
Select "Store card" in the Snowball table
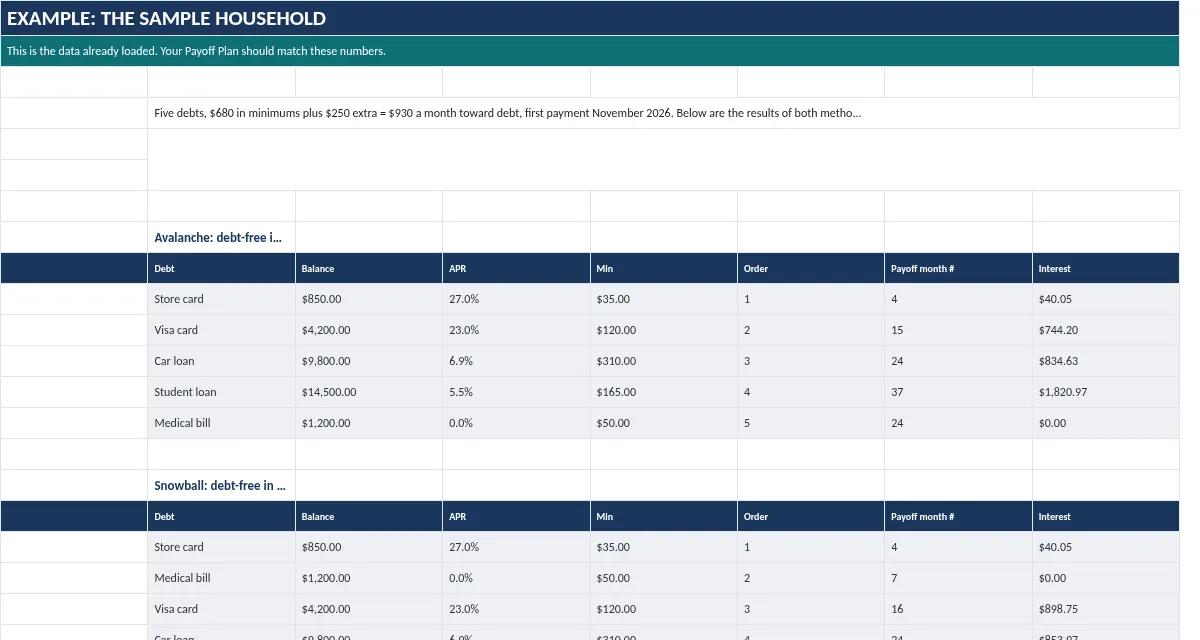pyautogui.click(x=221, y=547)
